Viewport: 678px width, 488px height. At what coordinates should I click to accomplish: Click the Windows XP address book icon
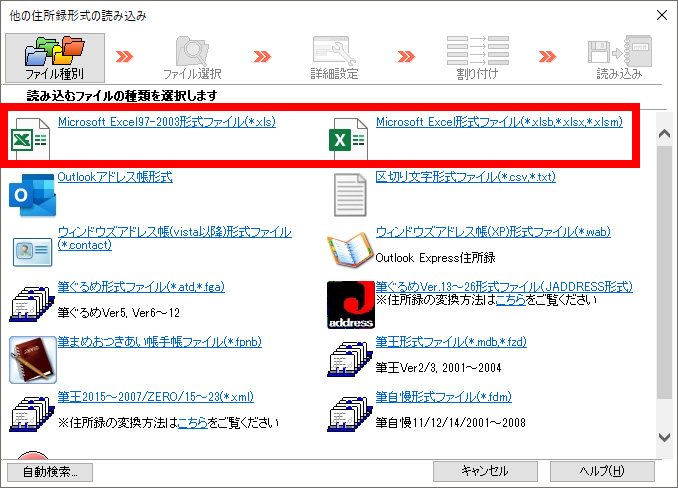point(350,250)
